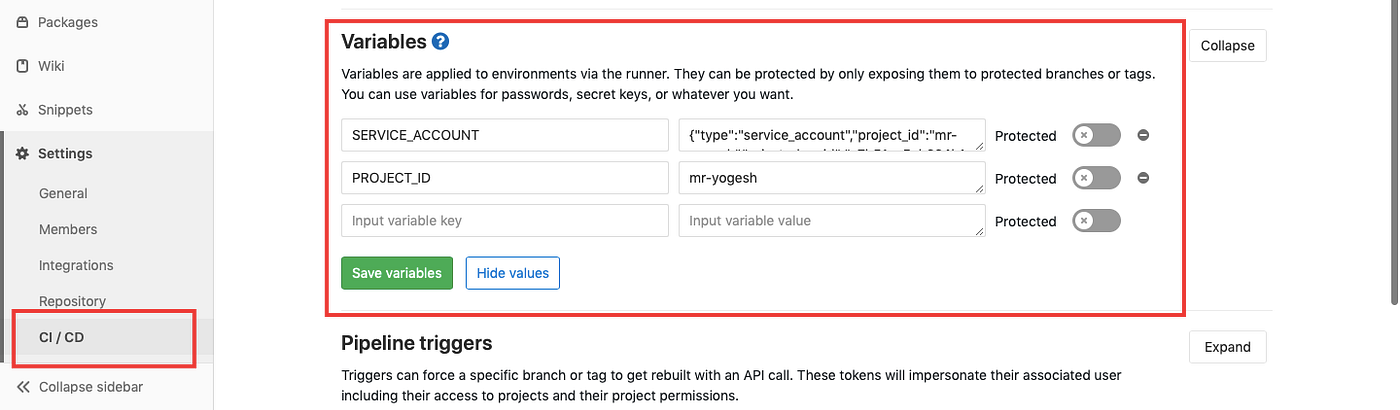Click the Hide values button
Screen dimensions: 1400x410
tap(513, 273)
